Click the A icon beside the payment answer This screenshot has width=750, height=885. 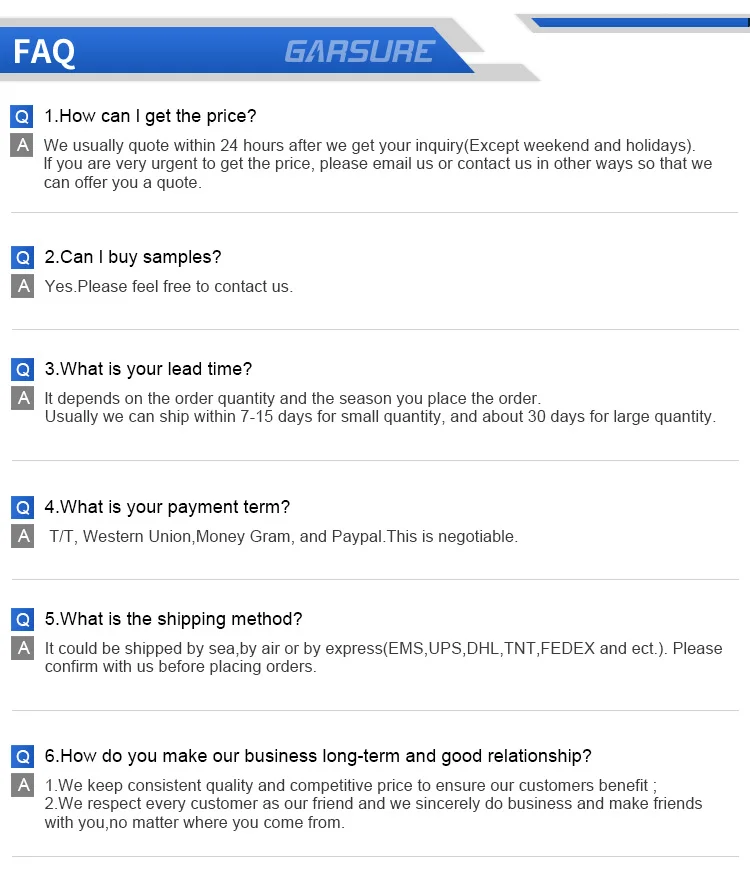coord(23,536)
